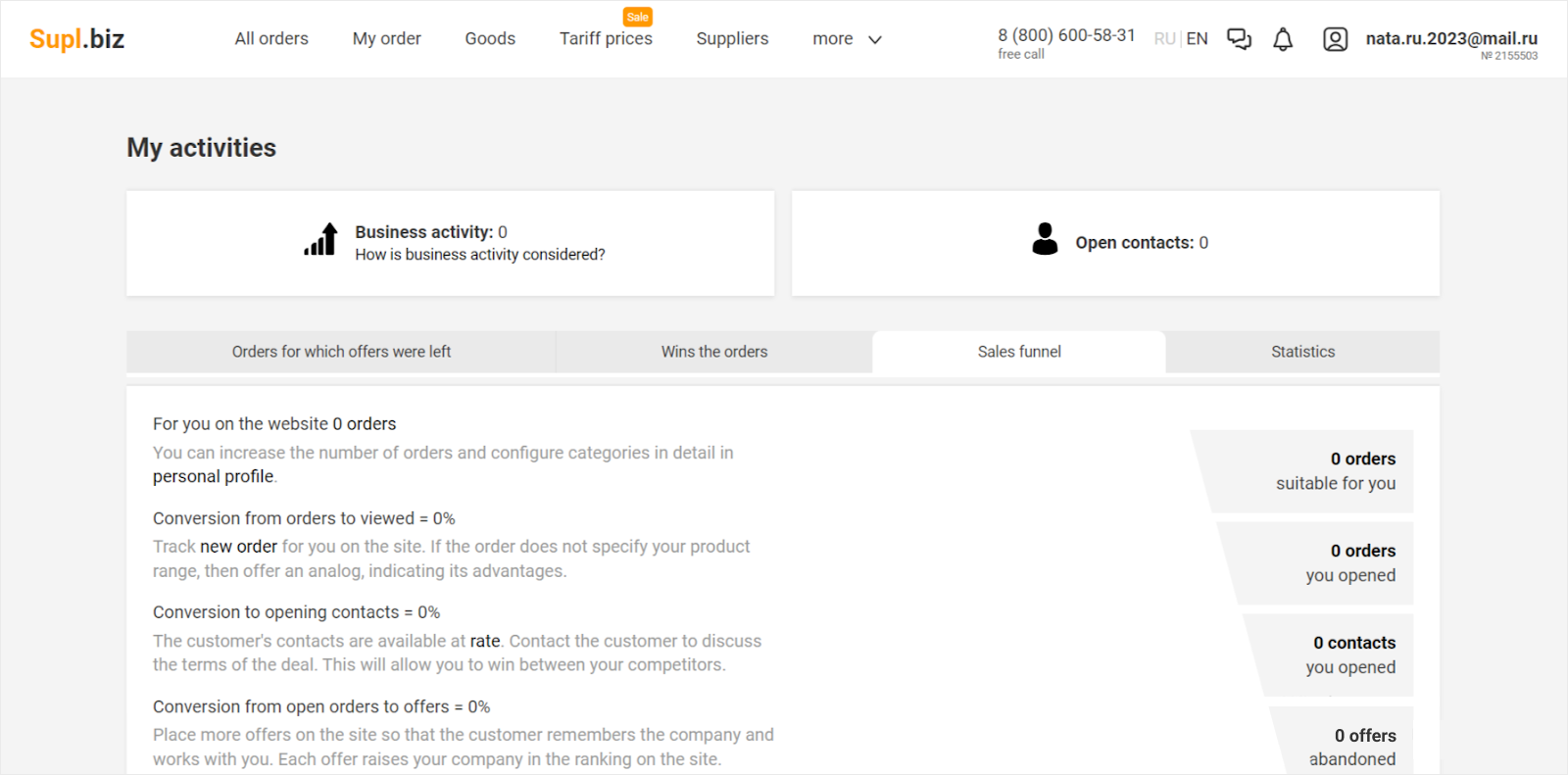
Task: Open account menu for nata.ru.2023@mail.ru
Action: [x=1450, y=39]
